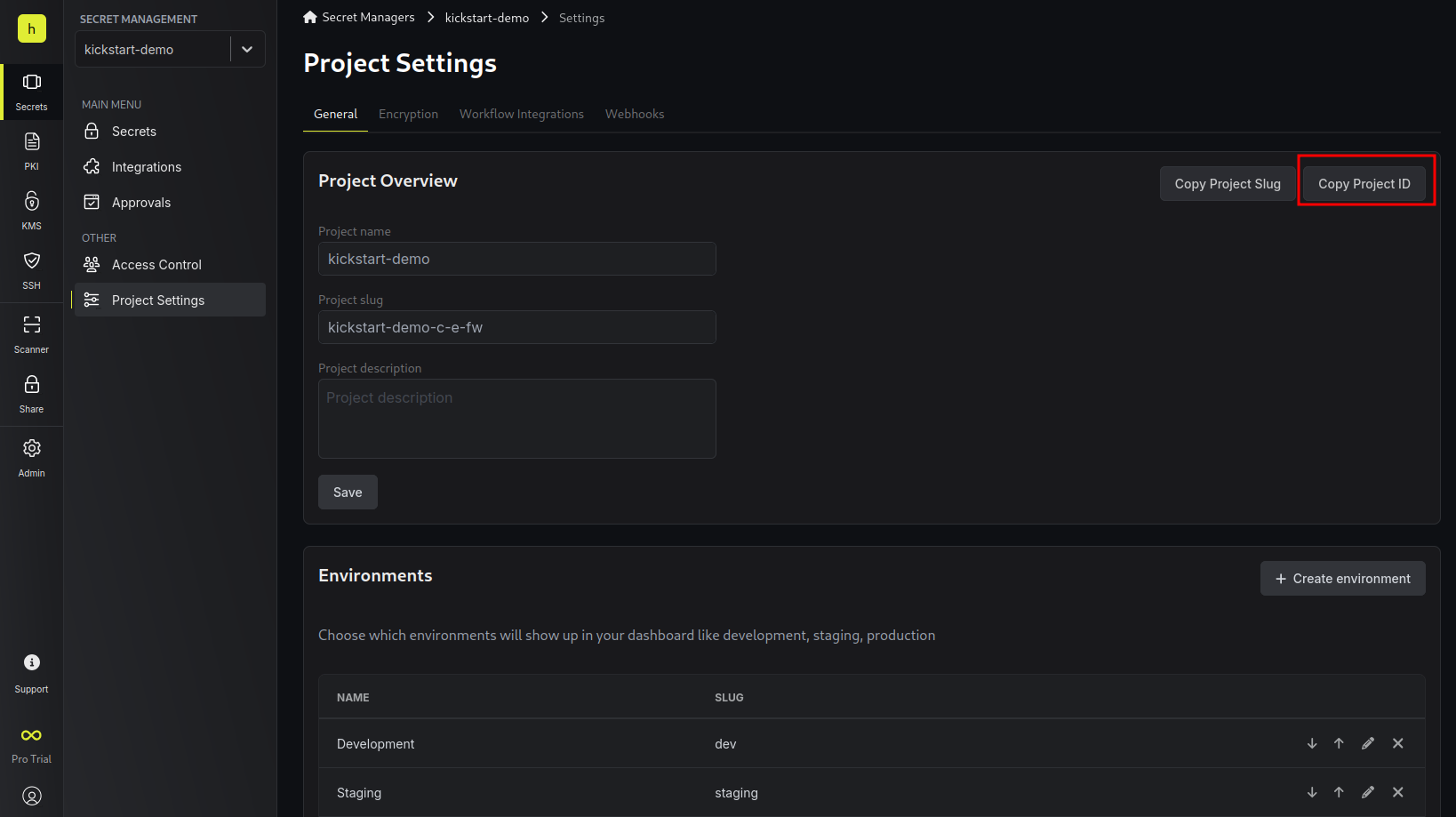
Task: Open the Share secret icon
Action: point(31,384)
